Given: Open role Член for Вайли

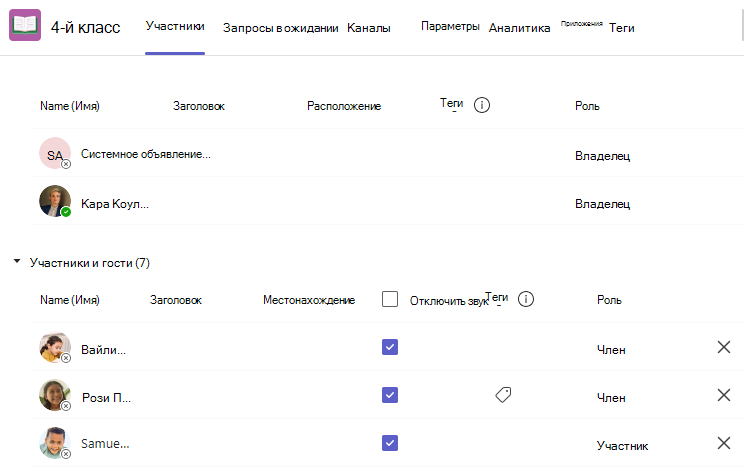Looking at the screenshot, I should click(611, 350).
